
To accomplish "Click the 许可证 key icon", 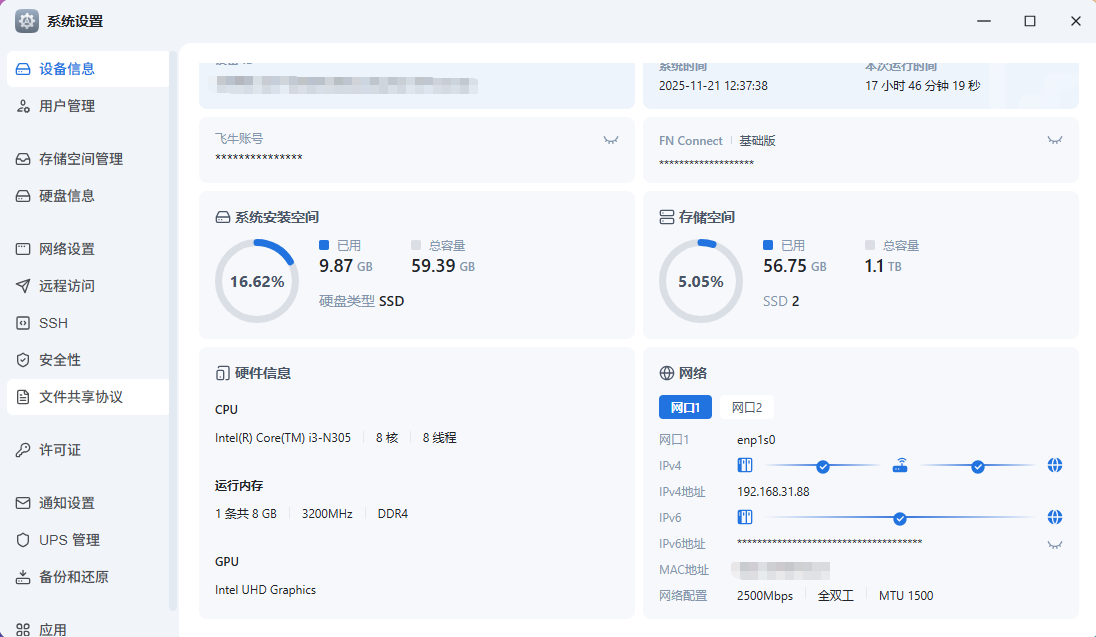I will coord(23,450).
